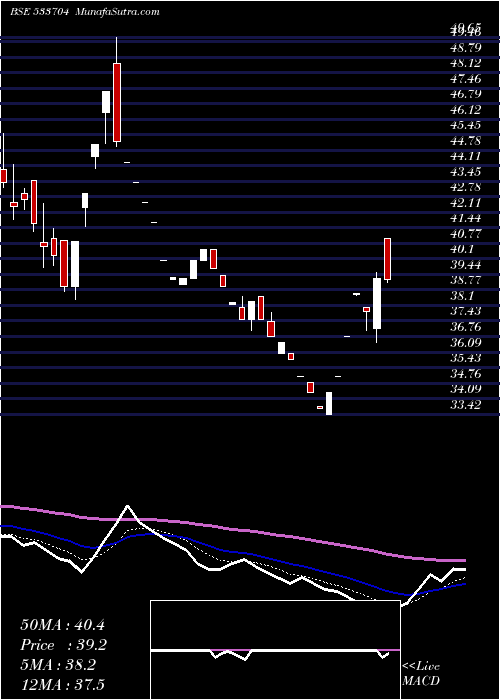
Task: Click the Price : 39.2 readout
Action: click(63, 645)
